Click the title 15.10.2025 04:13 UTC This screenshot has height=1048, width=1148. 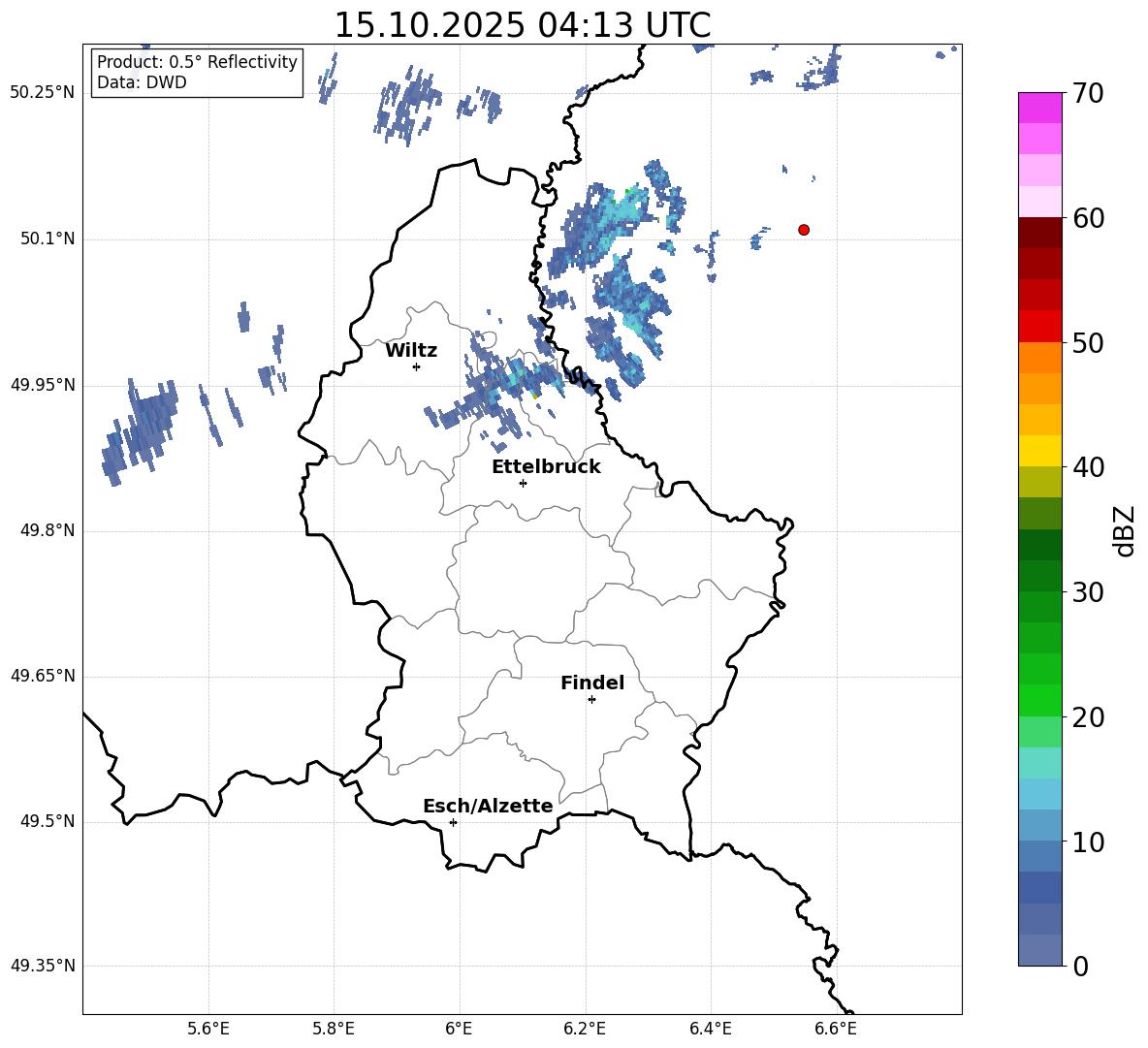[523, 25]
